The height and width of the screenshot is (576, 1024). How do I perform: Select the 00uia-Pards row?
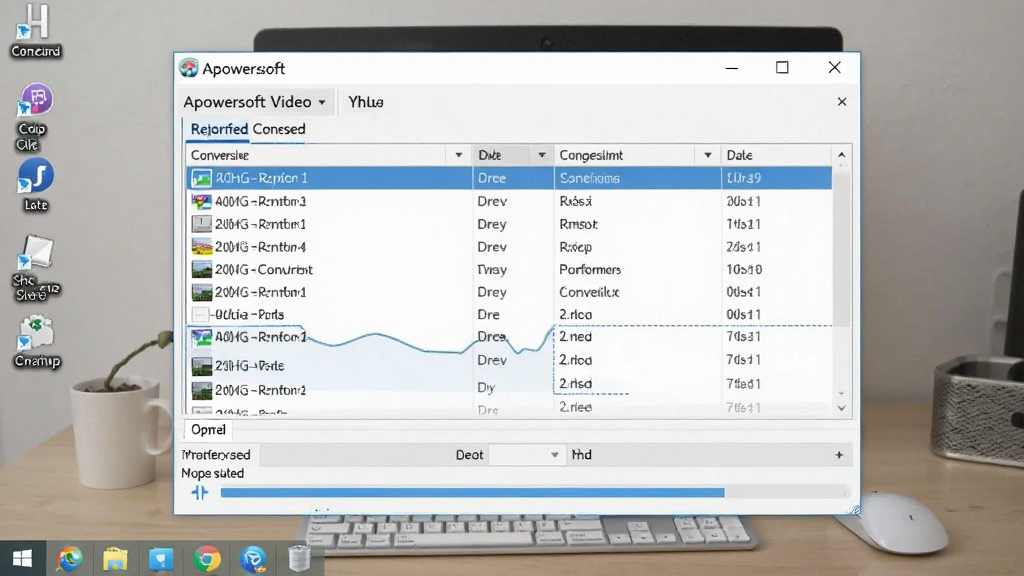(509, 314)
